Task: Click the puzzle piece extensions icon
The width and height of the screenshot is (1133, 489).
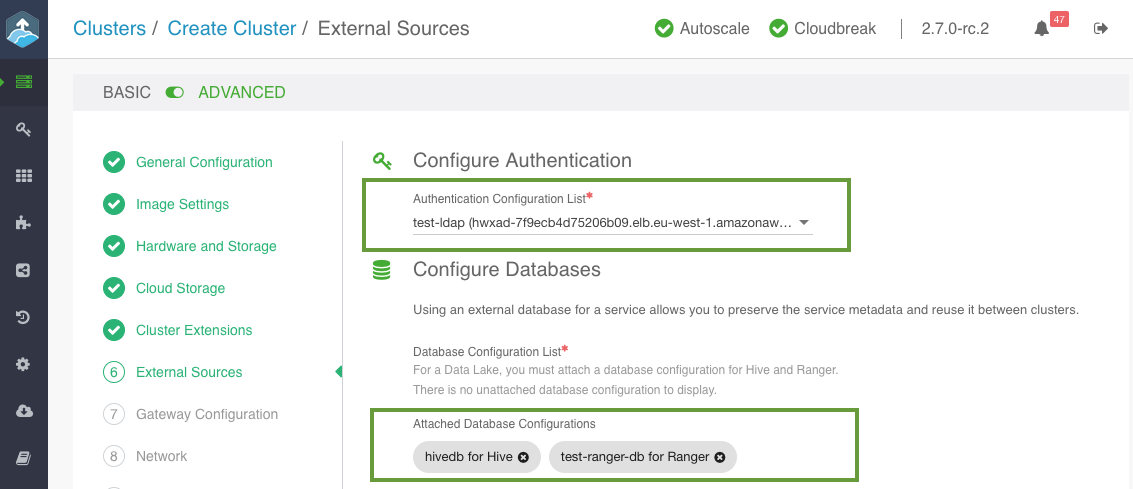Action: coord(23,223)
